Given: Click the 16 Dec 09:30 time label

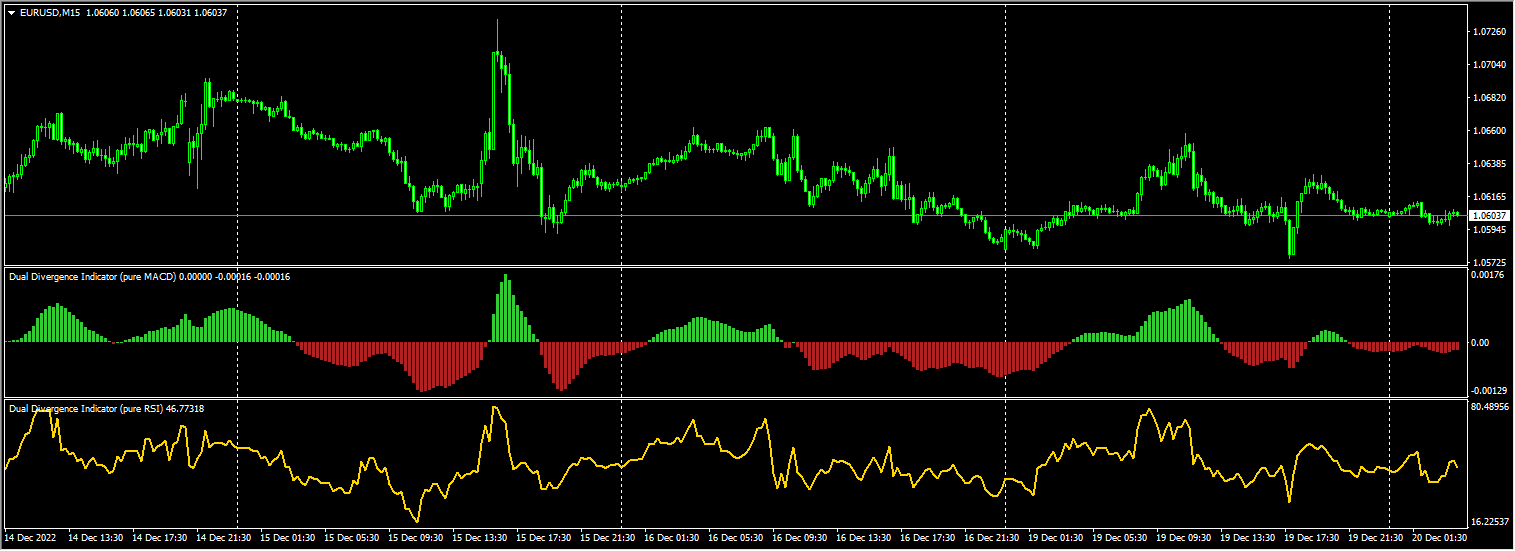Looking at the screenshot, I should (800, 537).
